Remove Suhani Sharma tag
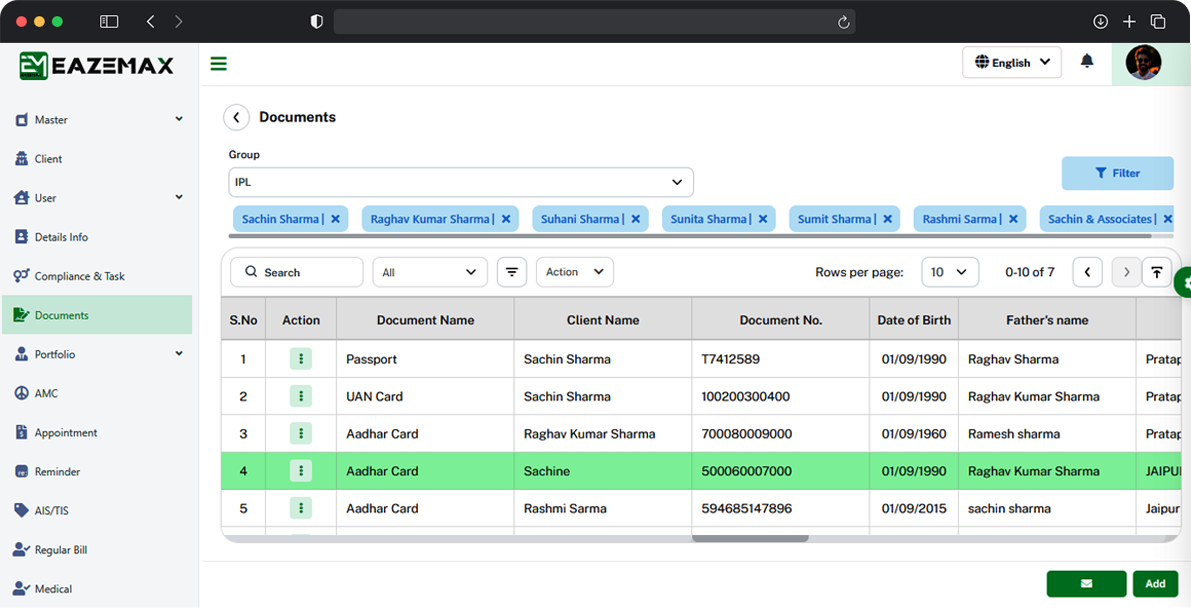This screenshot has width=1191, height=608. [x=636, y=219]
